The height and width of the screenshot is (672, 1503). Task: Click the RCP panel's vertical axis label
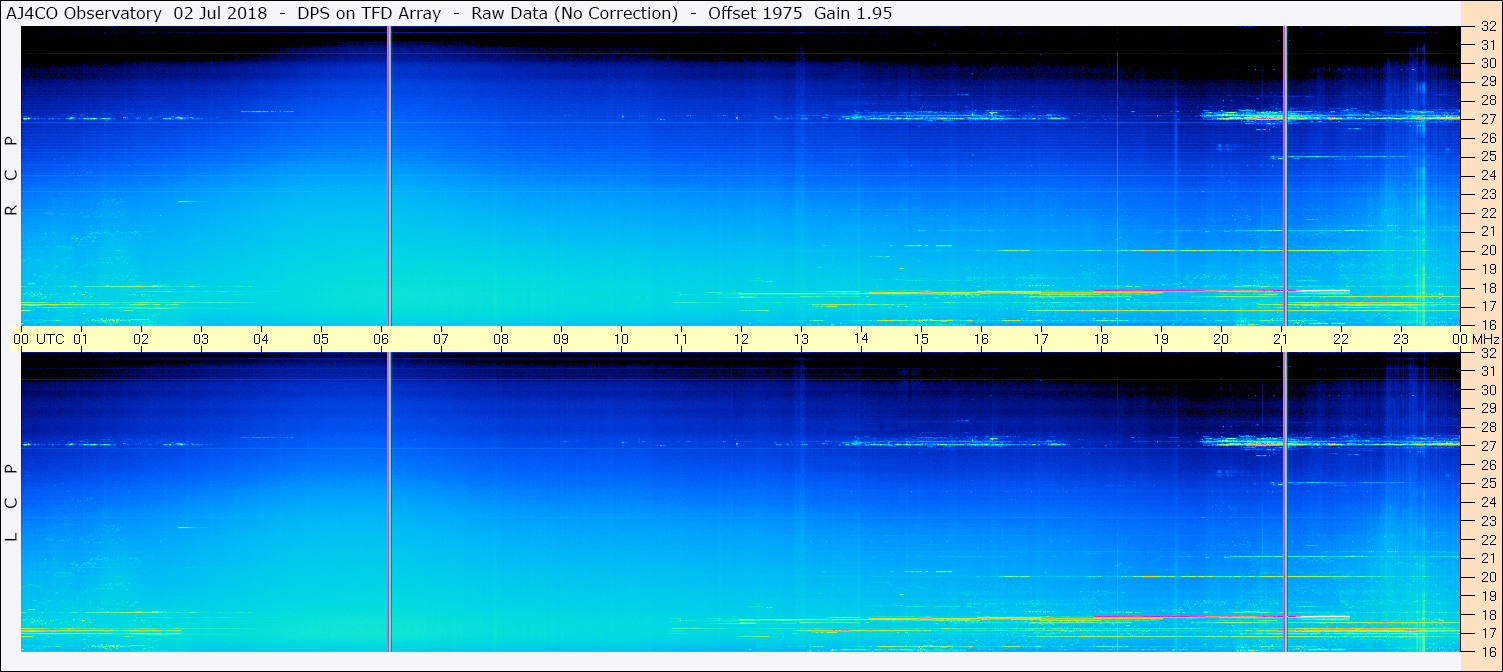(12, 175)
